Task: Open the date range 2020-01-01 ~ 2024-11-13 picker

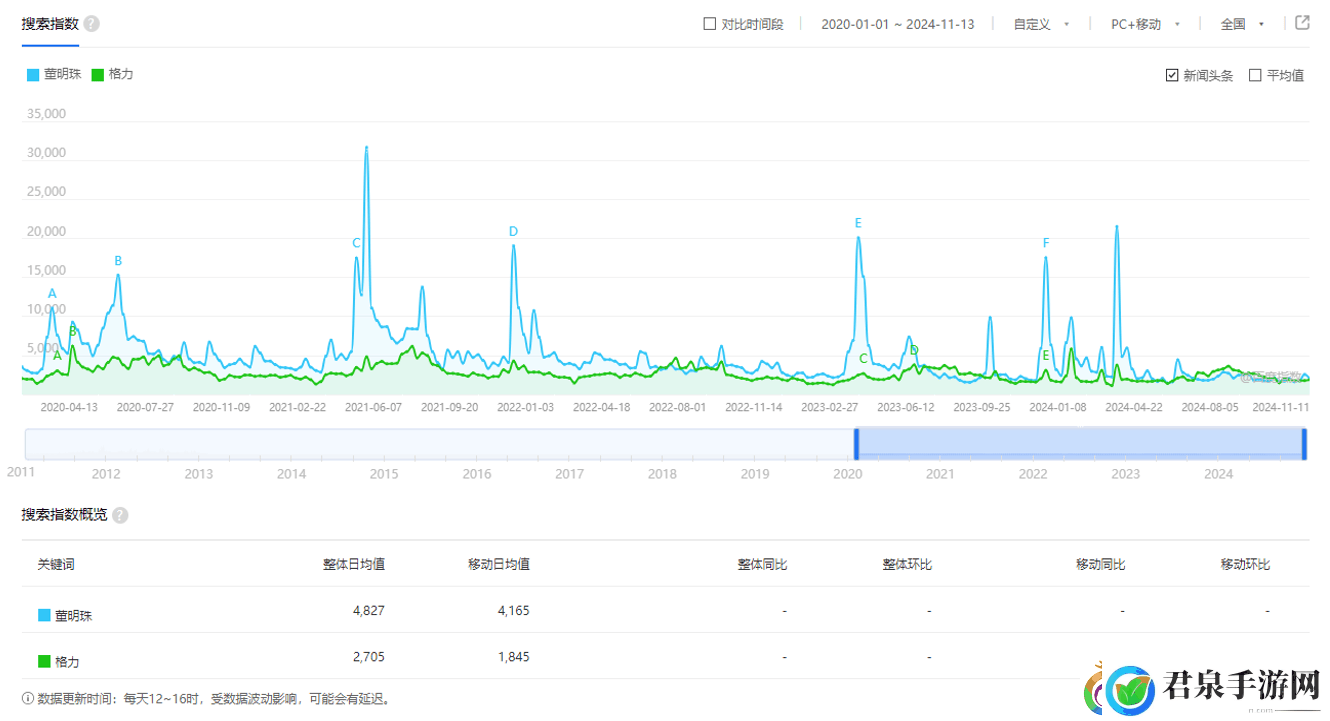Action: point(897,24)
